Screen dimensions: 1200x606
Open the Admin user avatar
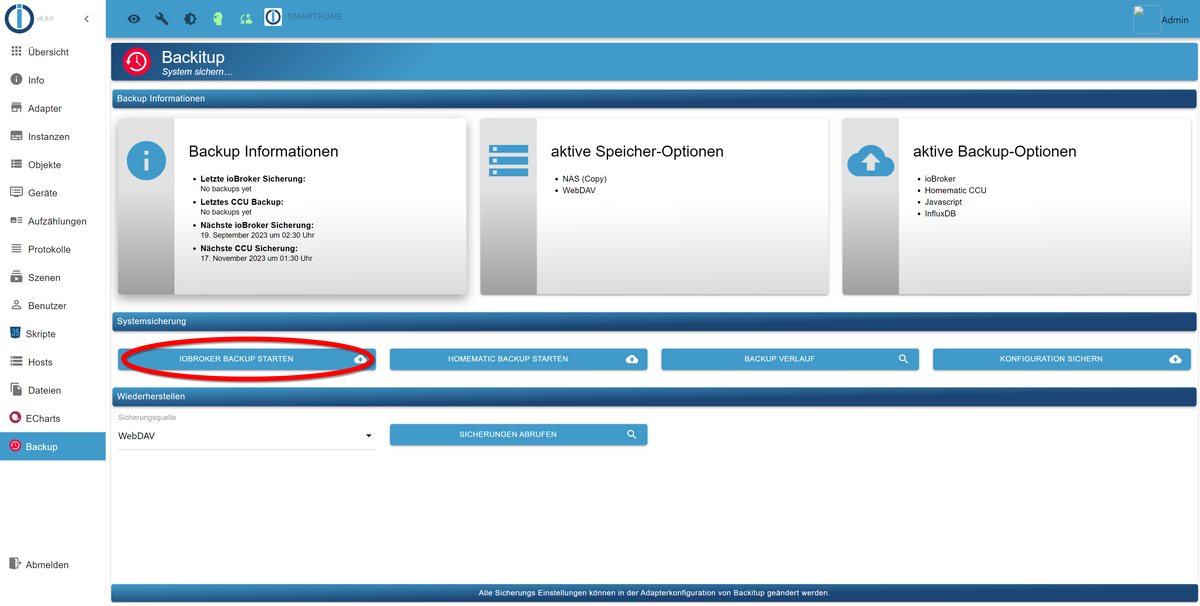click(1145, 19)
